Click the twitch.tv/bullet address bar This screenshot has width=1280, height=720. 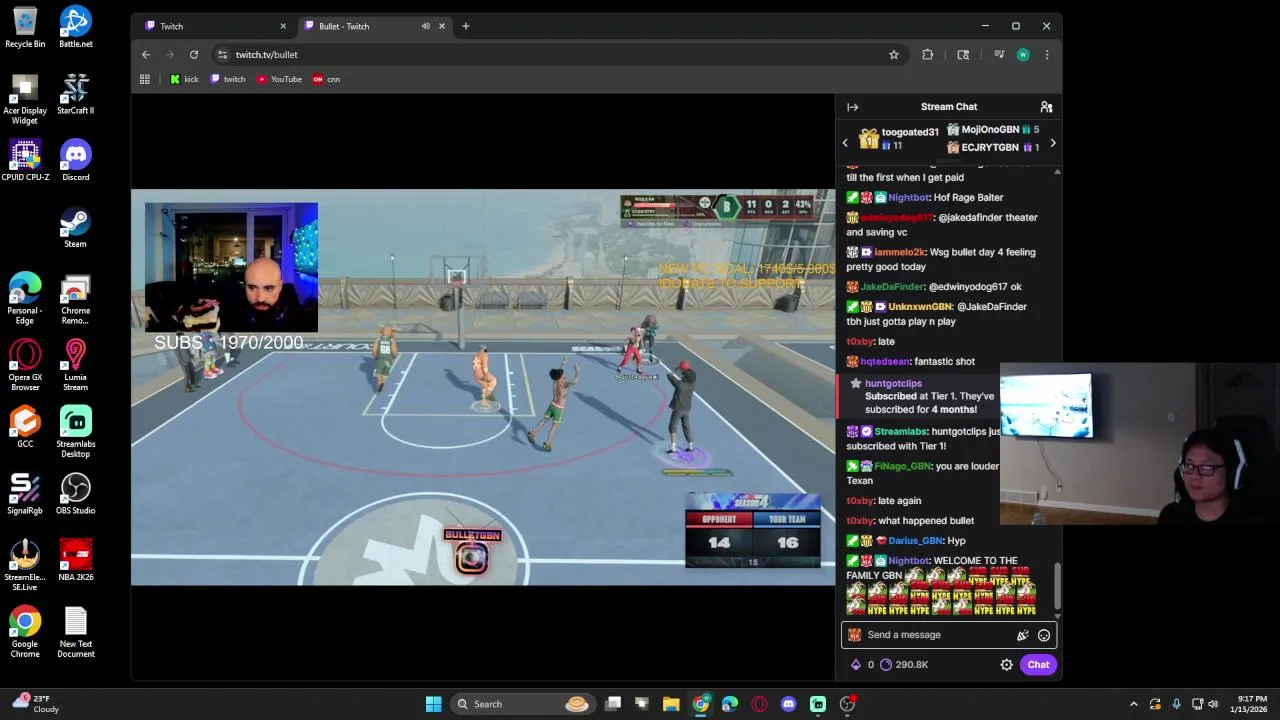(x=560, y=55)
